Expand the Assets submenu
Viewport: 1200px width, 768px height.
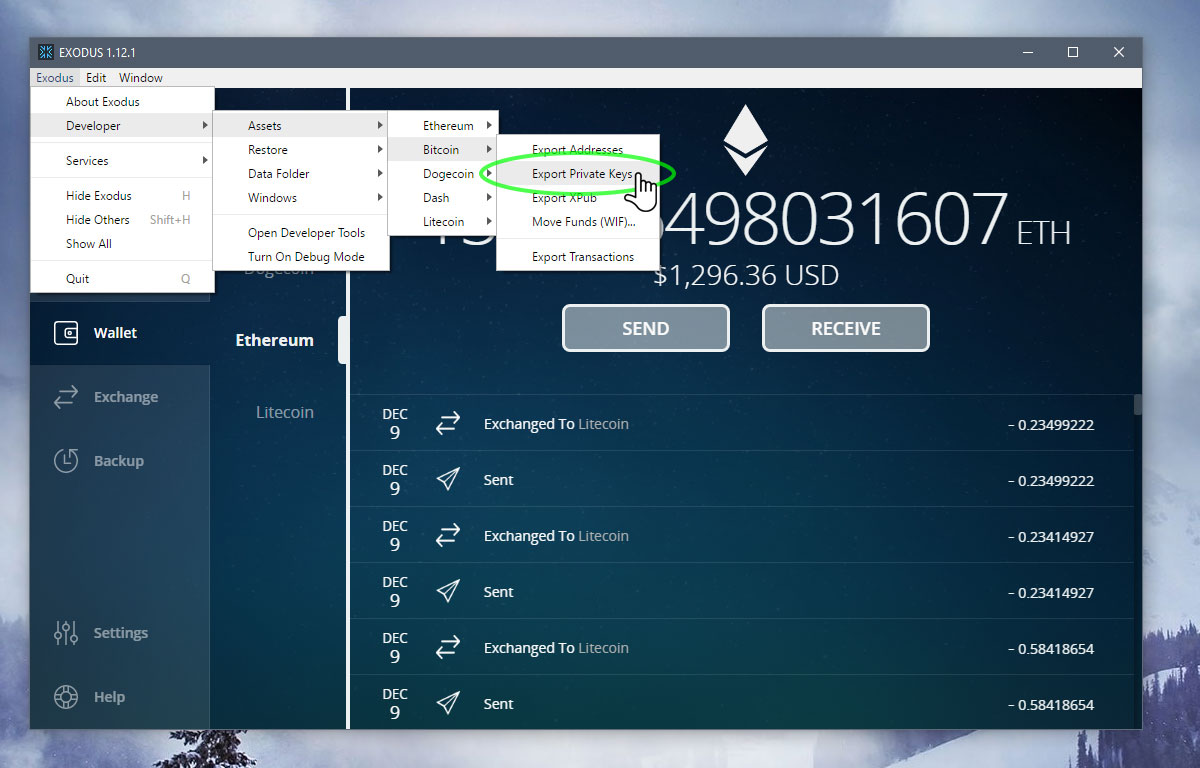pos(301,126)
